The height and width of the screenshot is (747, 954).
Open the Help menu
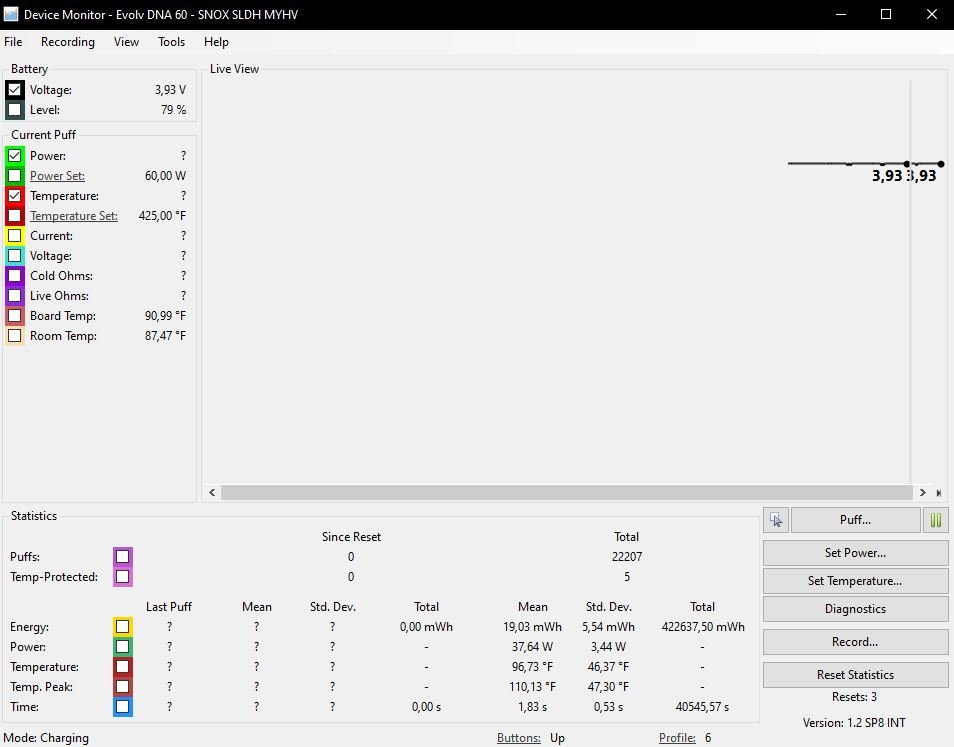pos(216,42)
